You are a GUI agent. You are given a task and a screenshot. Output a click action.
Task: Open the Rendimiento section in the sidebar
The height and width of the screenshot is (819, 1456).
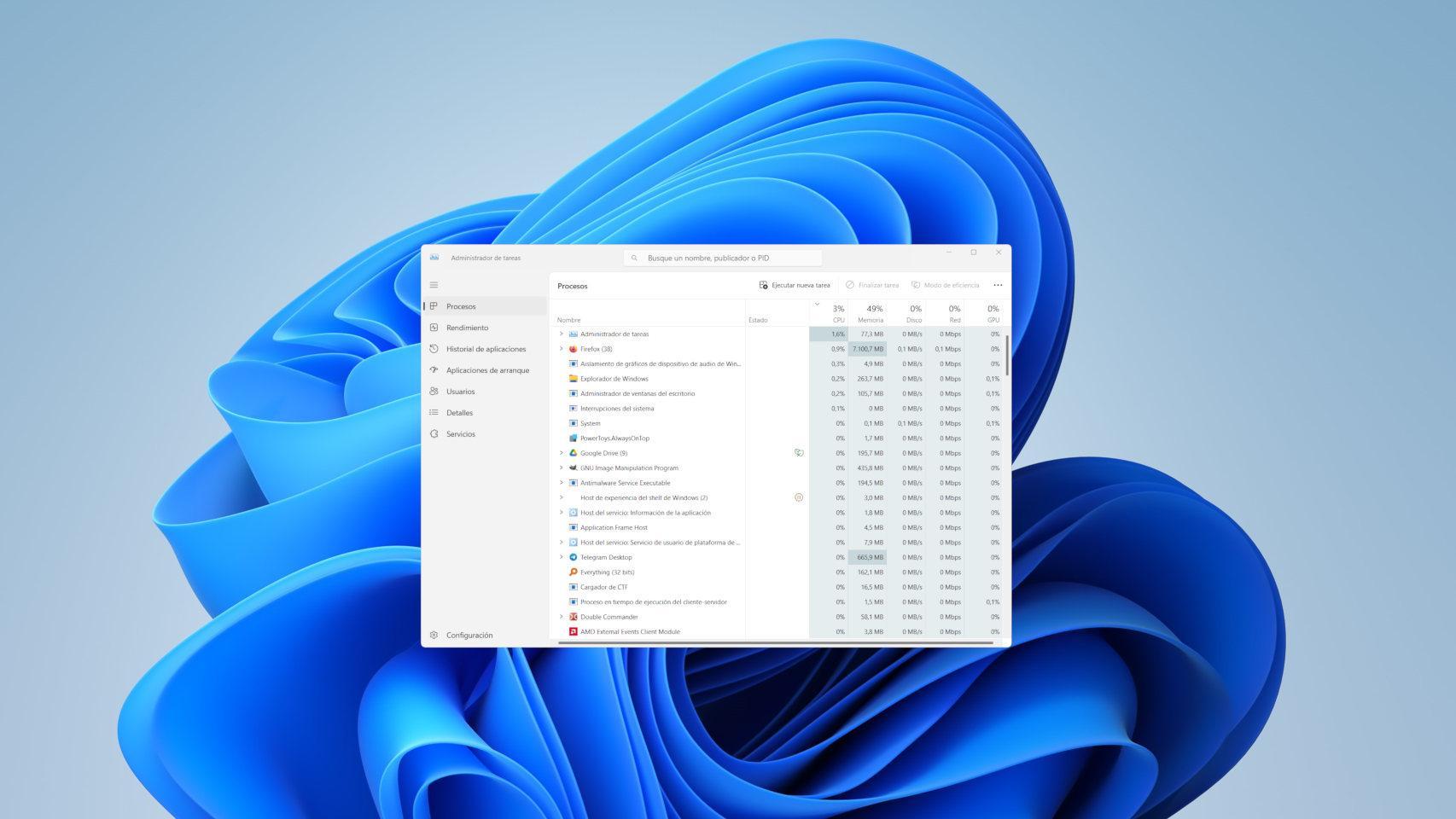pos(468,327)
